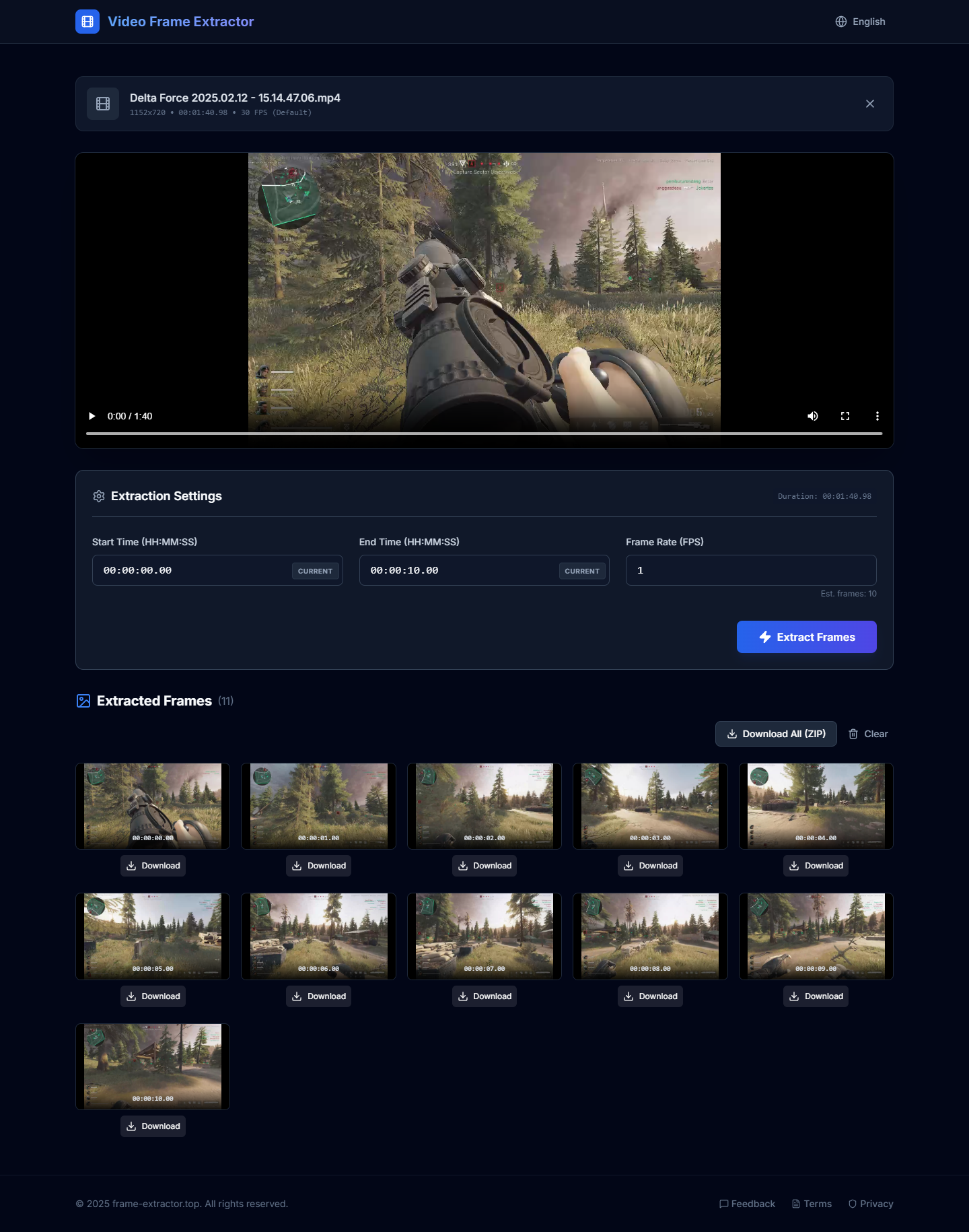Screen dimensions: 969x1232
Task: Download the 00:00:04.00 frame
Action: [x=816, y=866]
